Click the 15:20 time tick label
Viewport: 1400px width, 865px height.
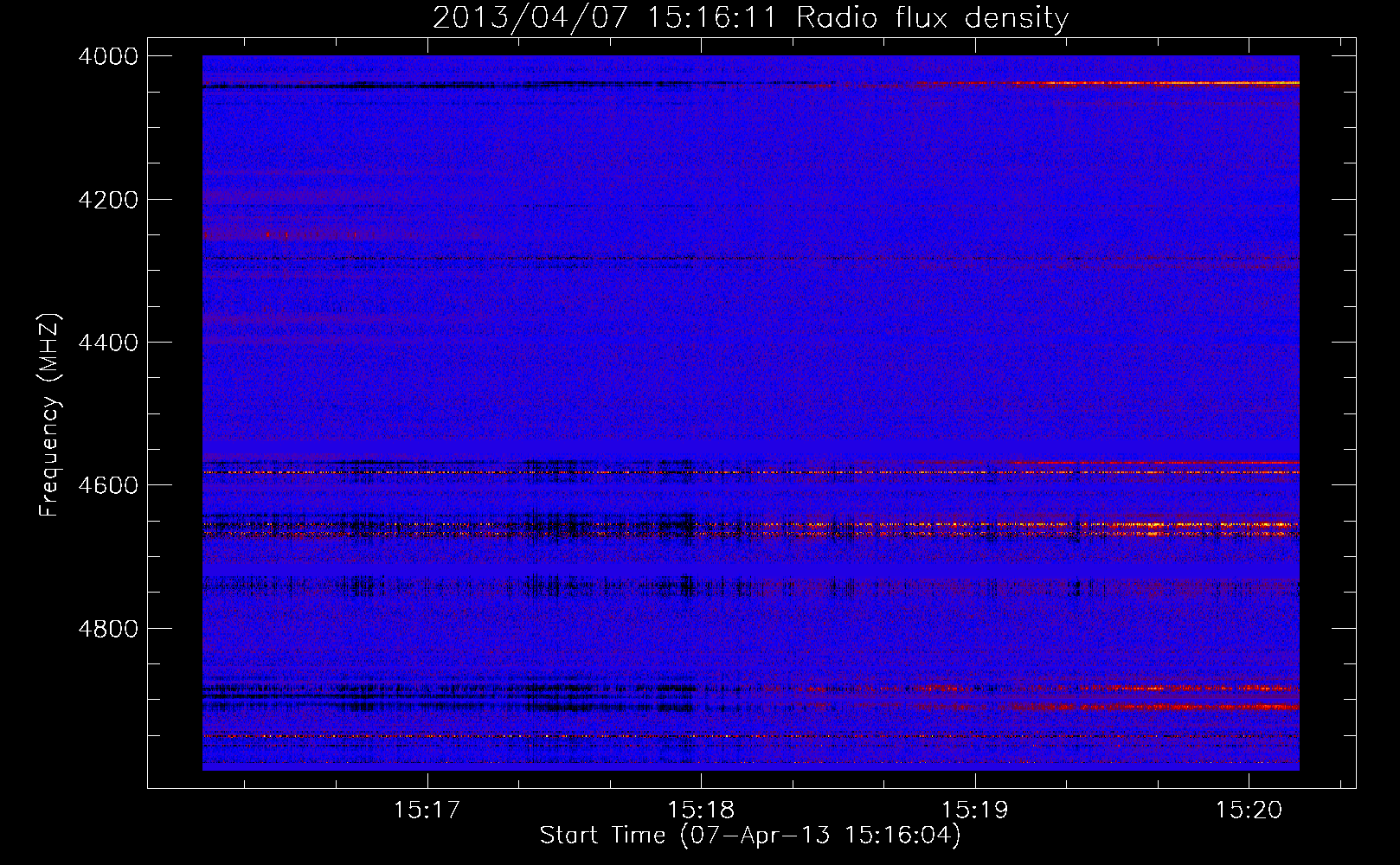point(1249,810)
